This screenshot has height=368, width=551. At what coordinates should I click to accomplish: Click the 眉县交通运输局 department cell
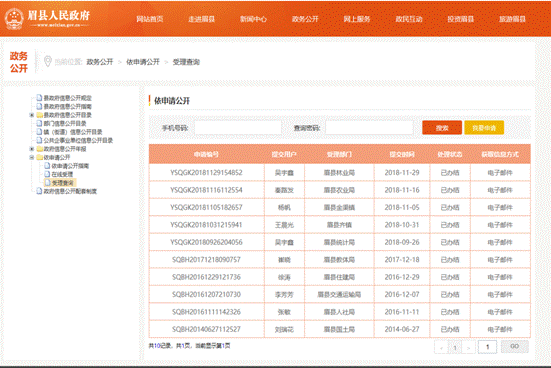pos(339,294)
